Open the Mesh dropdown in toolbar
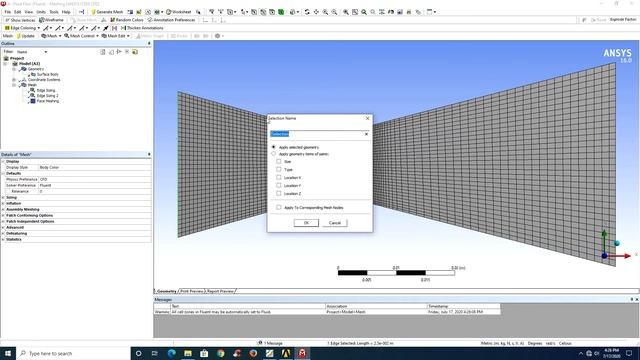Viewport: 640px width, 360px height. click(51, 36)
